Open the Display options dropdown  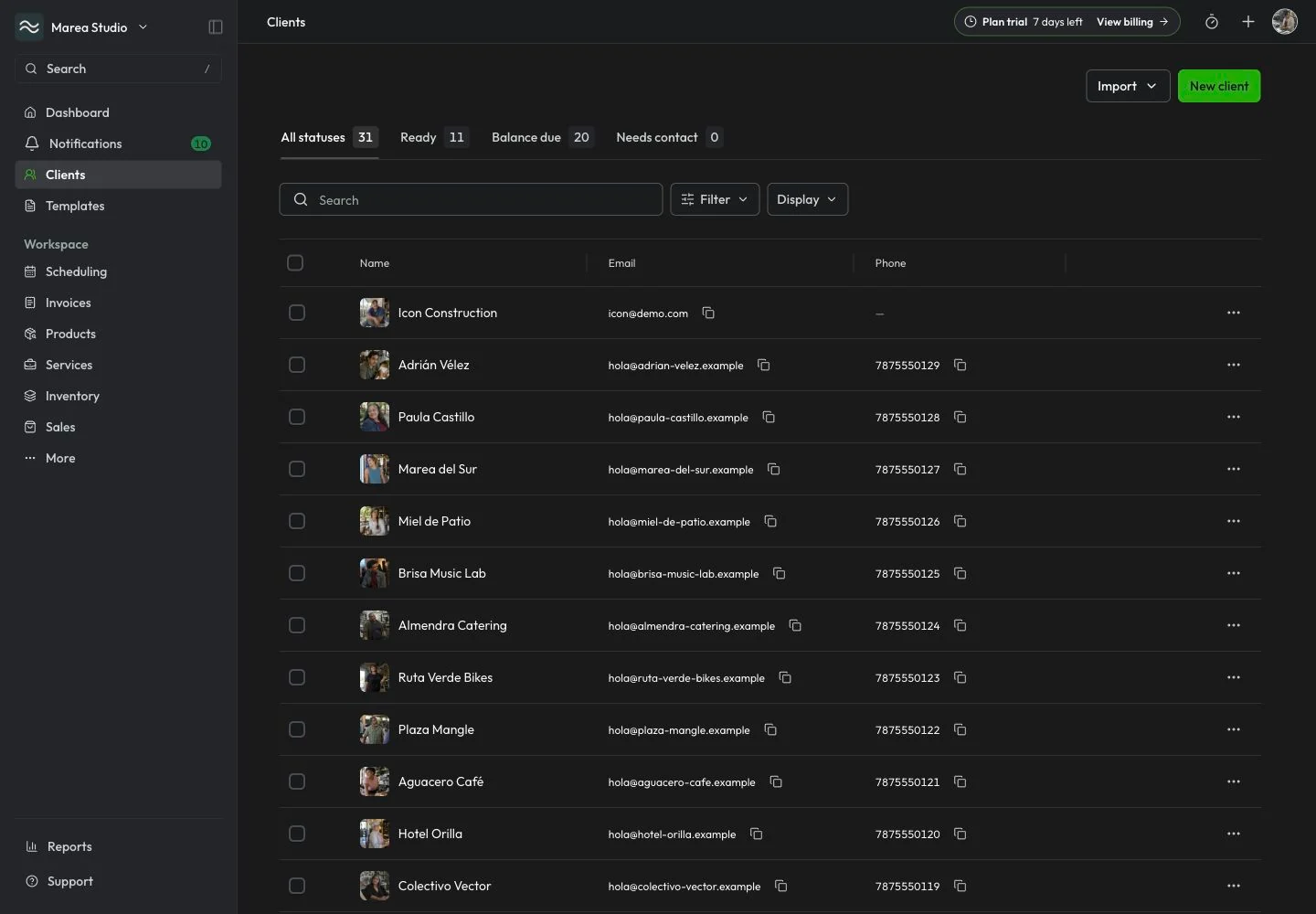807,199
